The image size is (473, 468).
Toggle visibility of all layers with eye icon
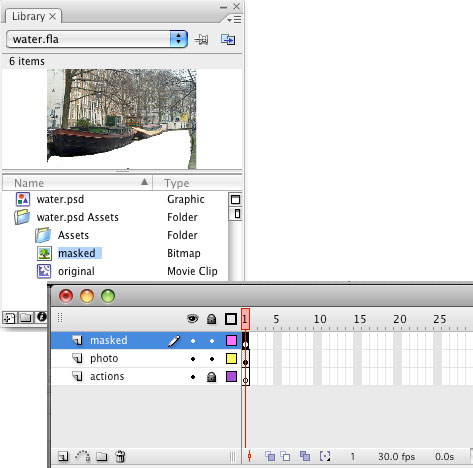[x=192, y=319]
